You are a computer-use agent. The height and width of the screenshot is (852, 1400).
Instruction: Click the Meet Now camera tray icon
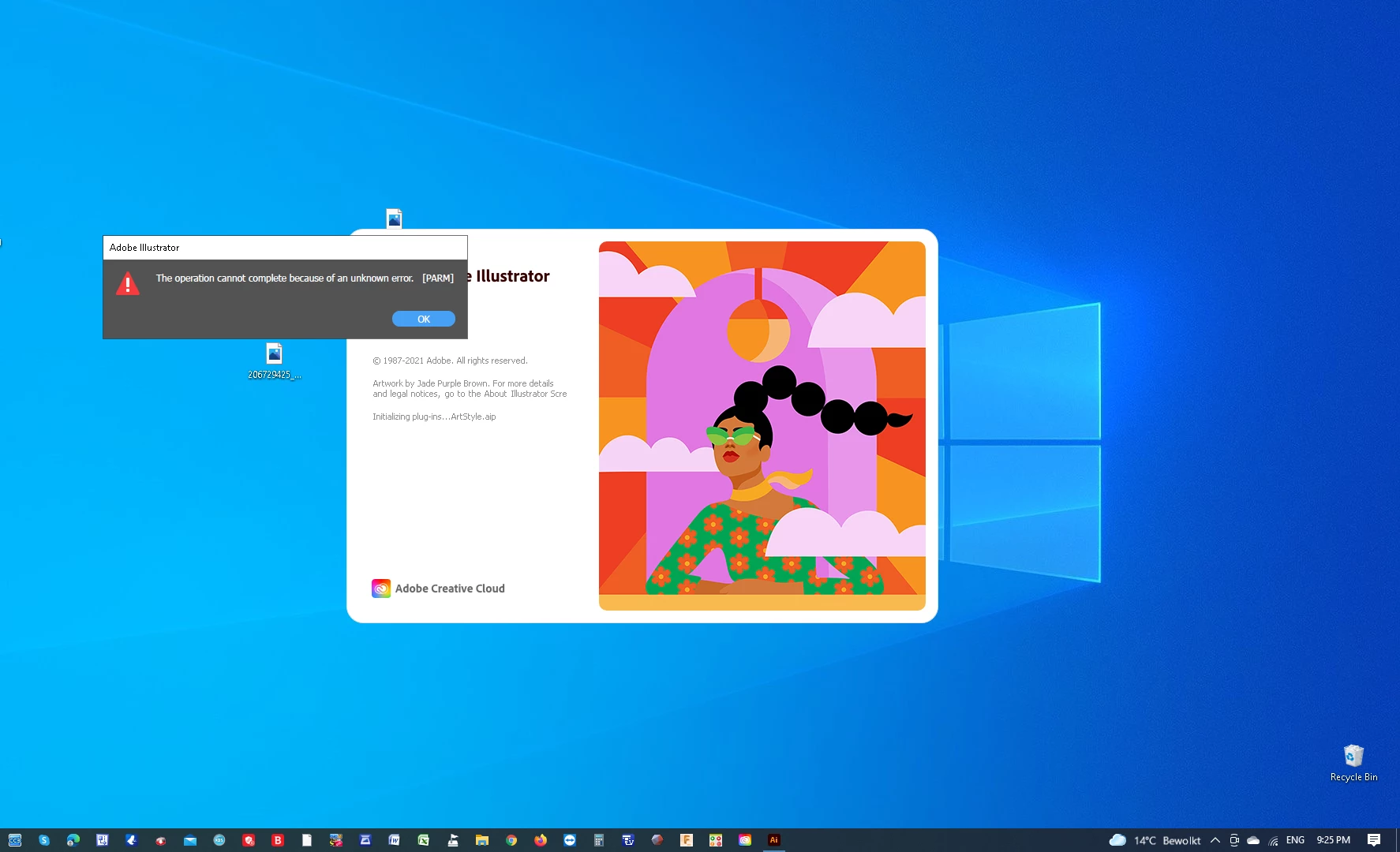coord(1234,840)
